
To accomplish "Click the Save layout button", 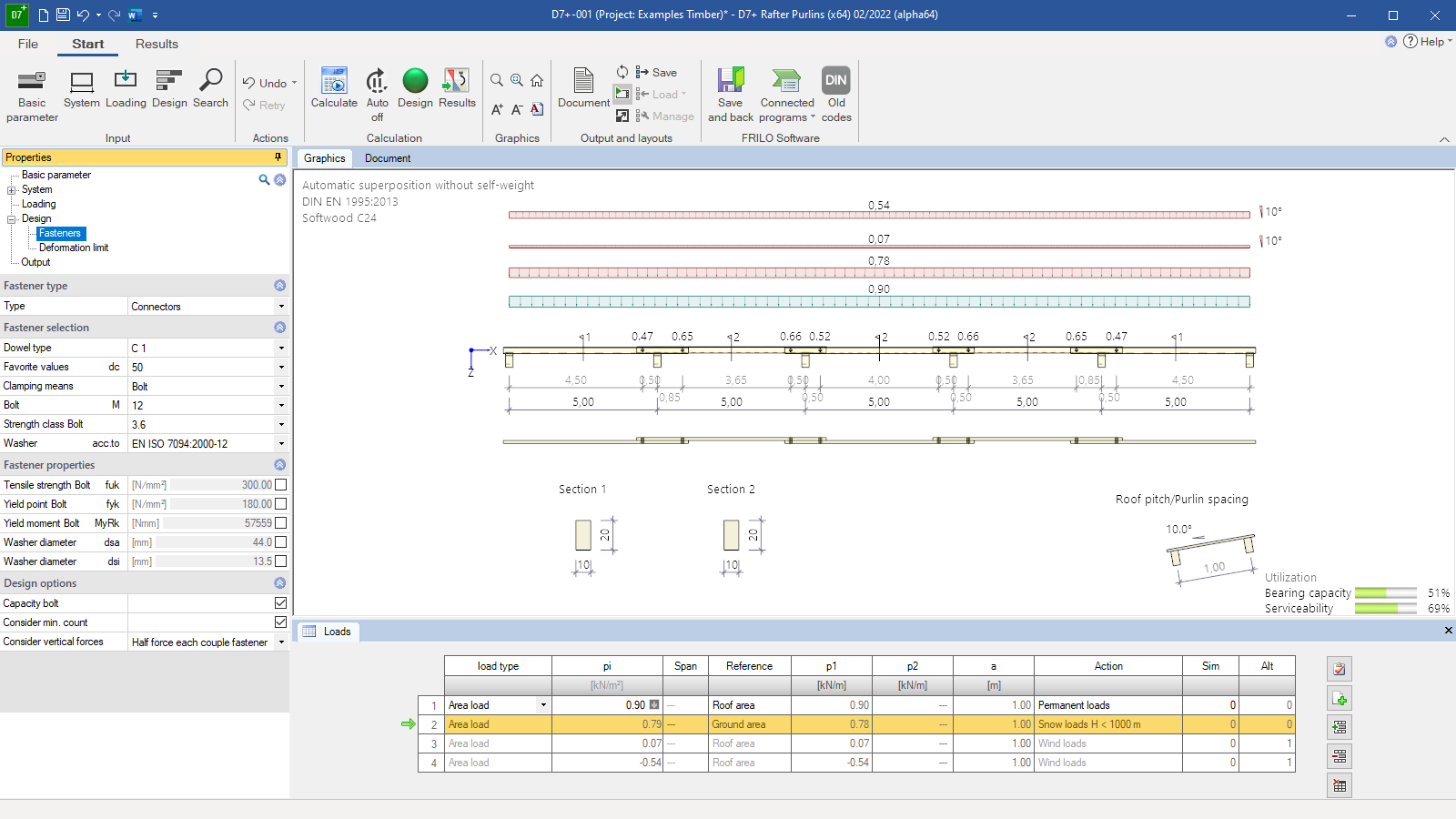I will pos(656,73).
